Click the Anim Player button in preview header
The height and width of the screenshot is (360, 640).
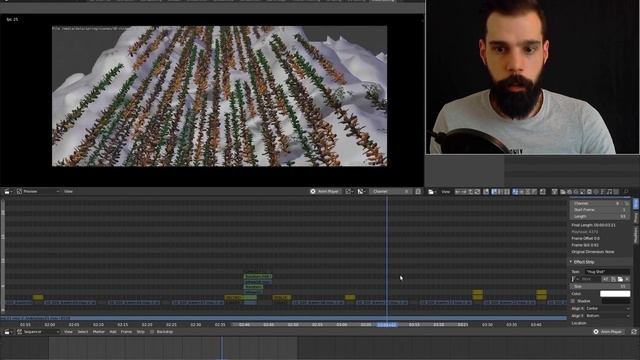click(324, 191)
